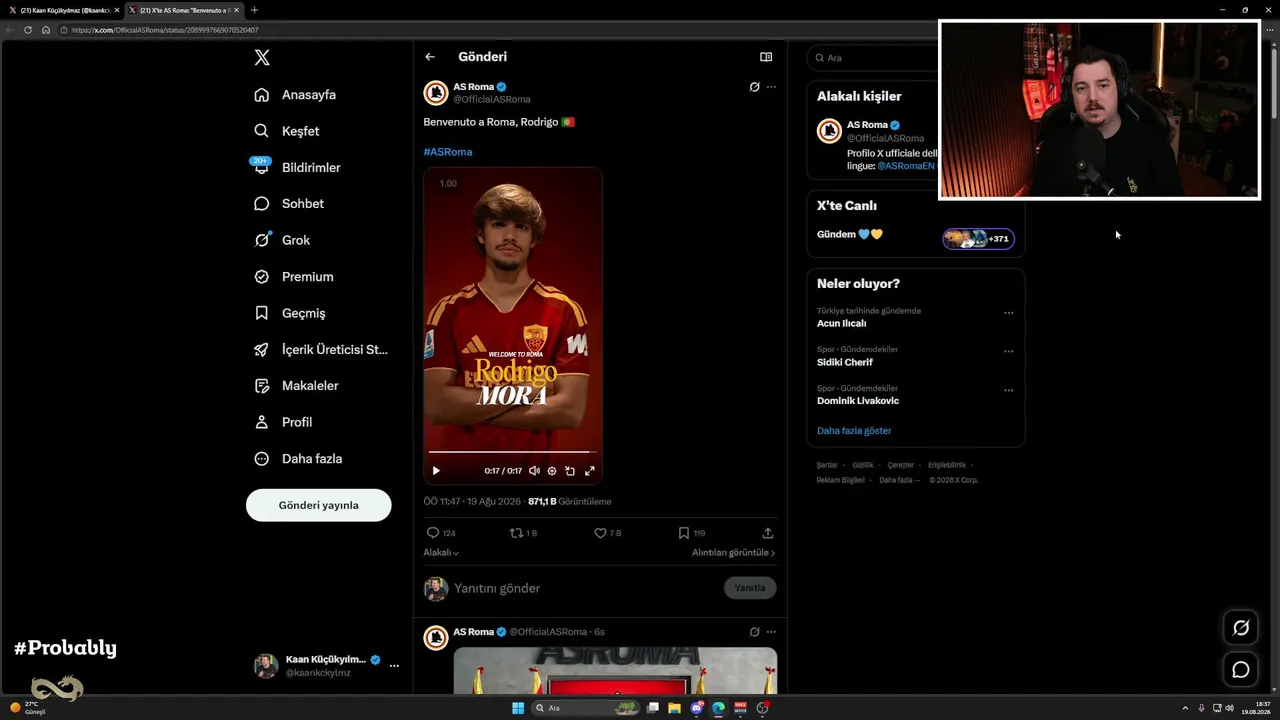
Task: Close the X'te AS Roma browser tab
Action: [237, 10]
